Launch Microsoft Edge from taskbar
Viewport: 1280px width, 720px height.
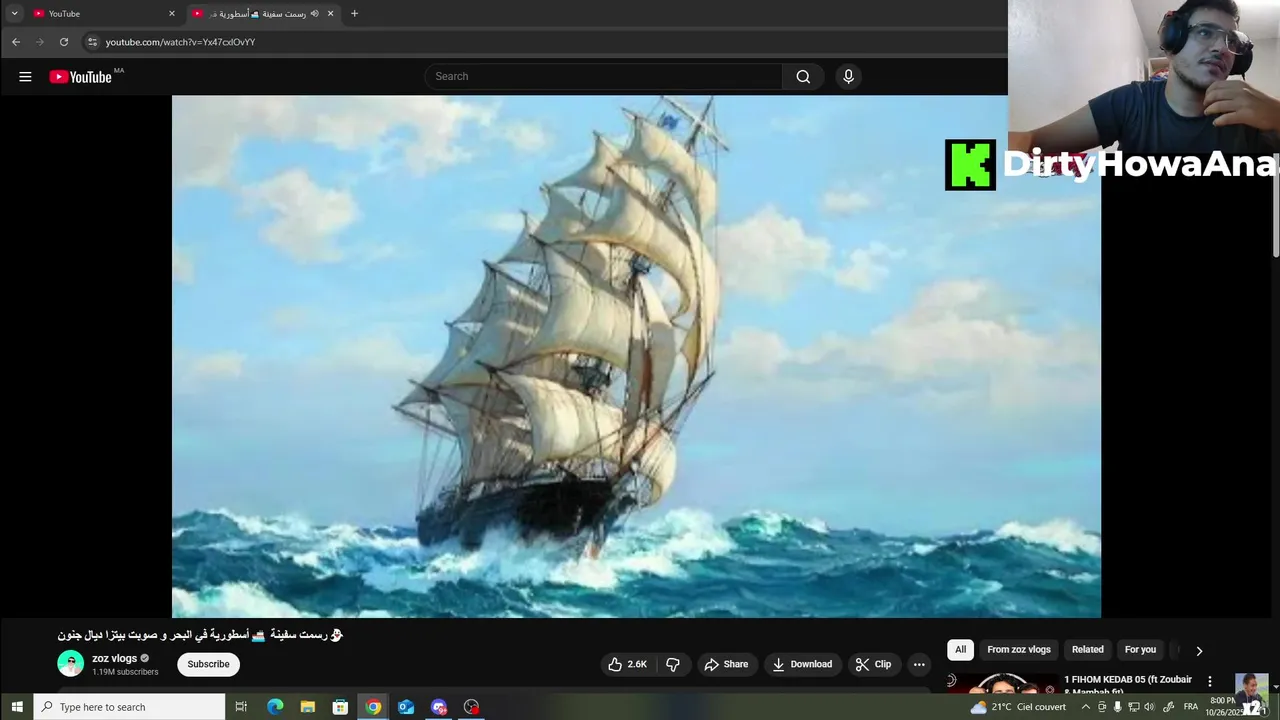(275, 707)
